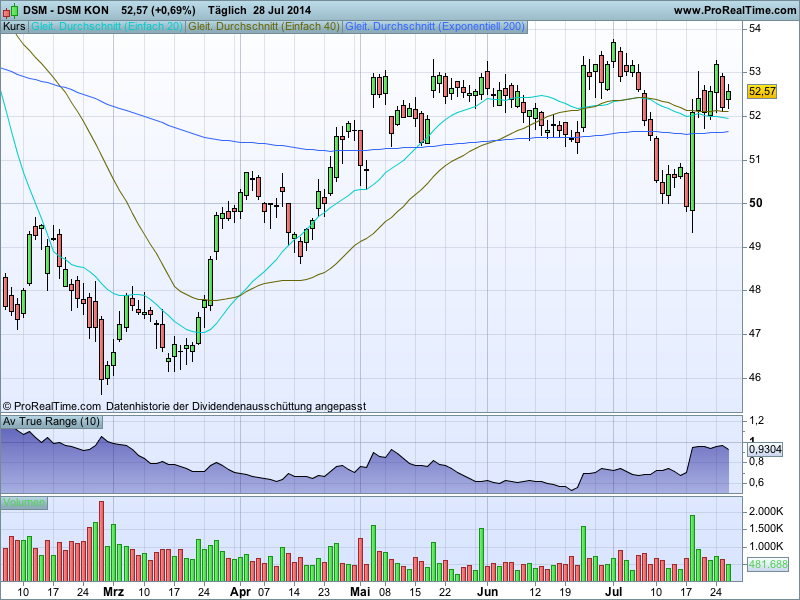Click the Jun month label on time axis
The height and width of the screenshot is (600, 800).
coord(487,592)
